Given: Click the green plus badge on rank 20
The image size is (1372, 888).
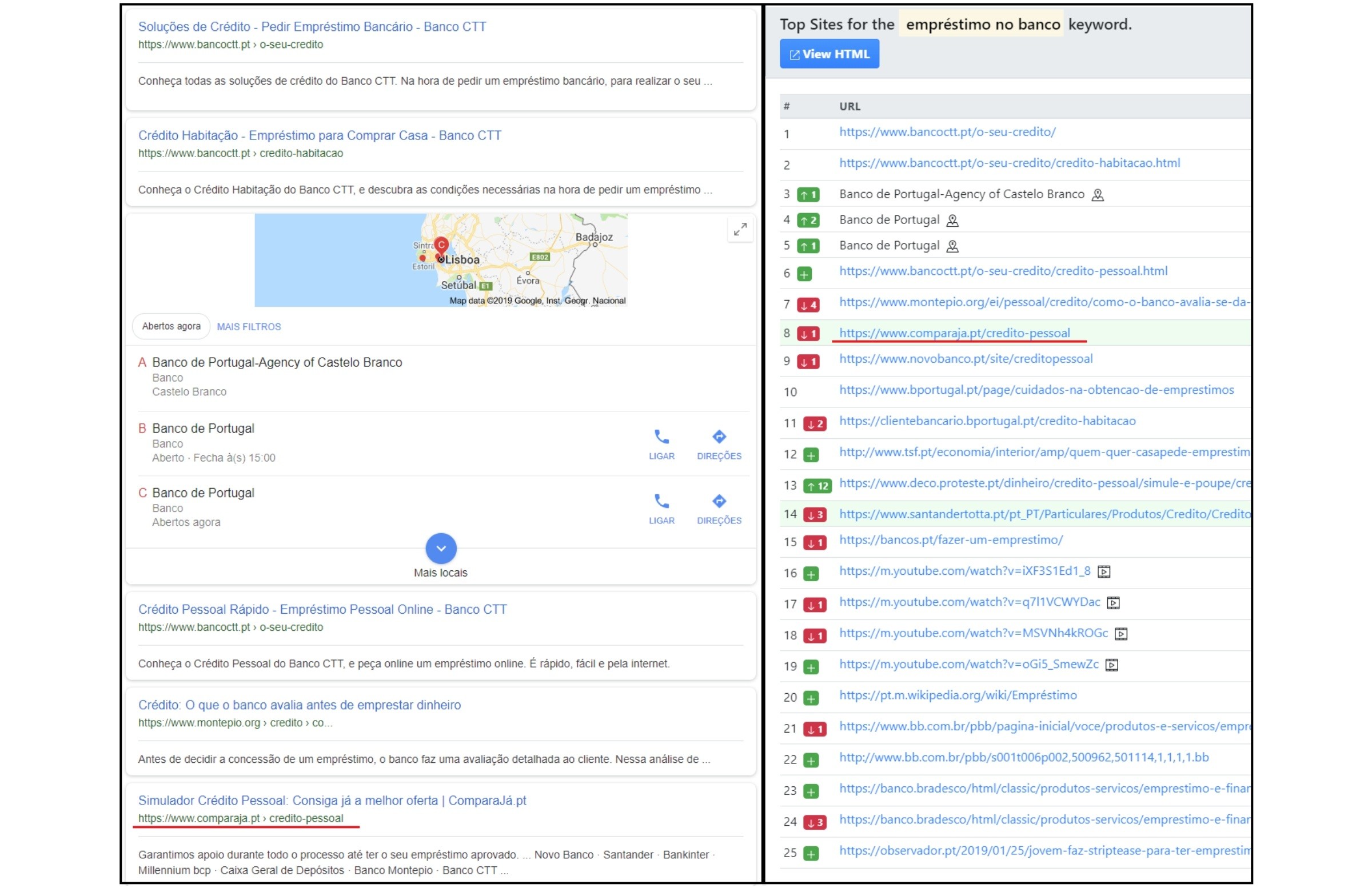Looking at the screenshot, I should tap(811, 698).
